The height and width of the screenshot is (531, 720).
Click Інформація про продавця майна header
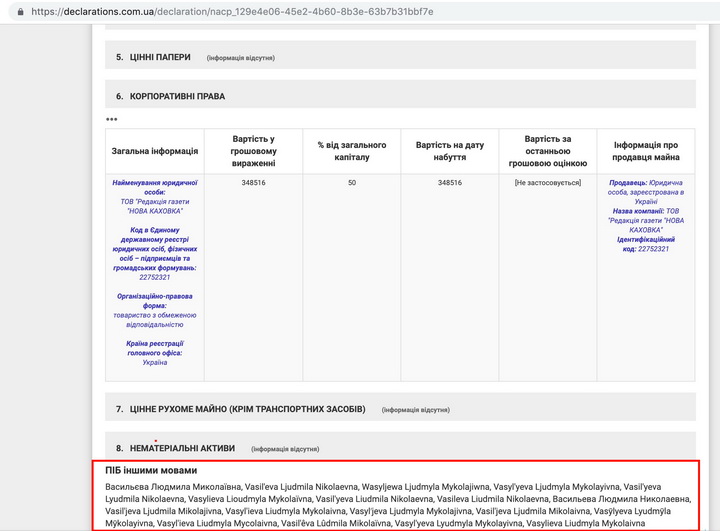pyautogui.click(x=646, y=151)
